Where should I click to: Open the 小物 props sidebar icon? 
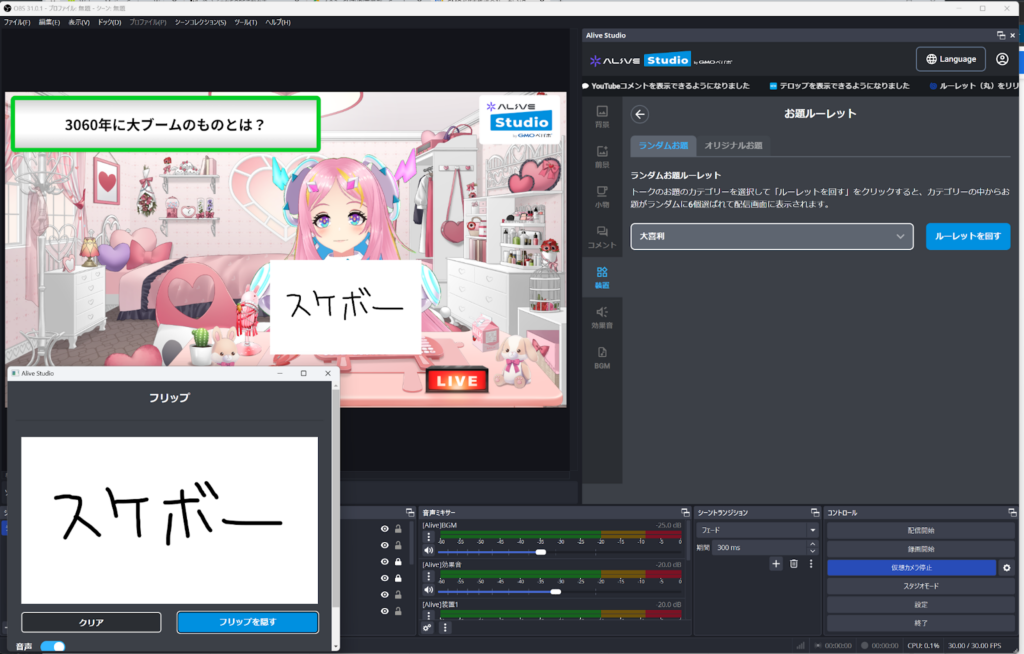(x=602, y=195)
